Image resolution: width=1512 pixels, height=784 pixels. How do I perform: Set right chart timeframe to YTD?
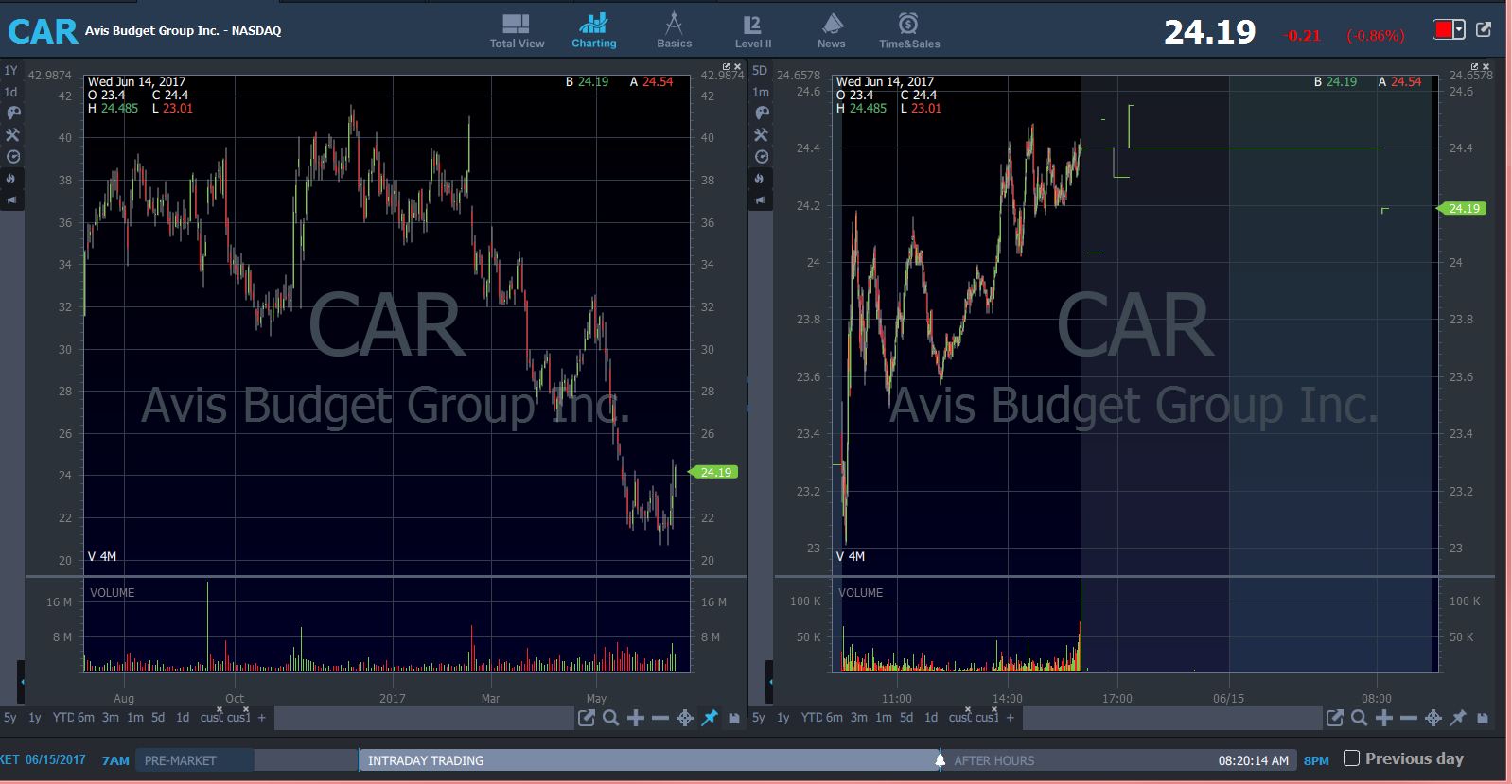coord(812,718)
